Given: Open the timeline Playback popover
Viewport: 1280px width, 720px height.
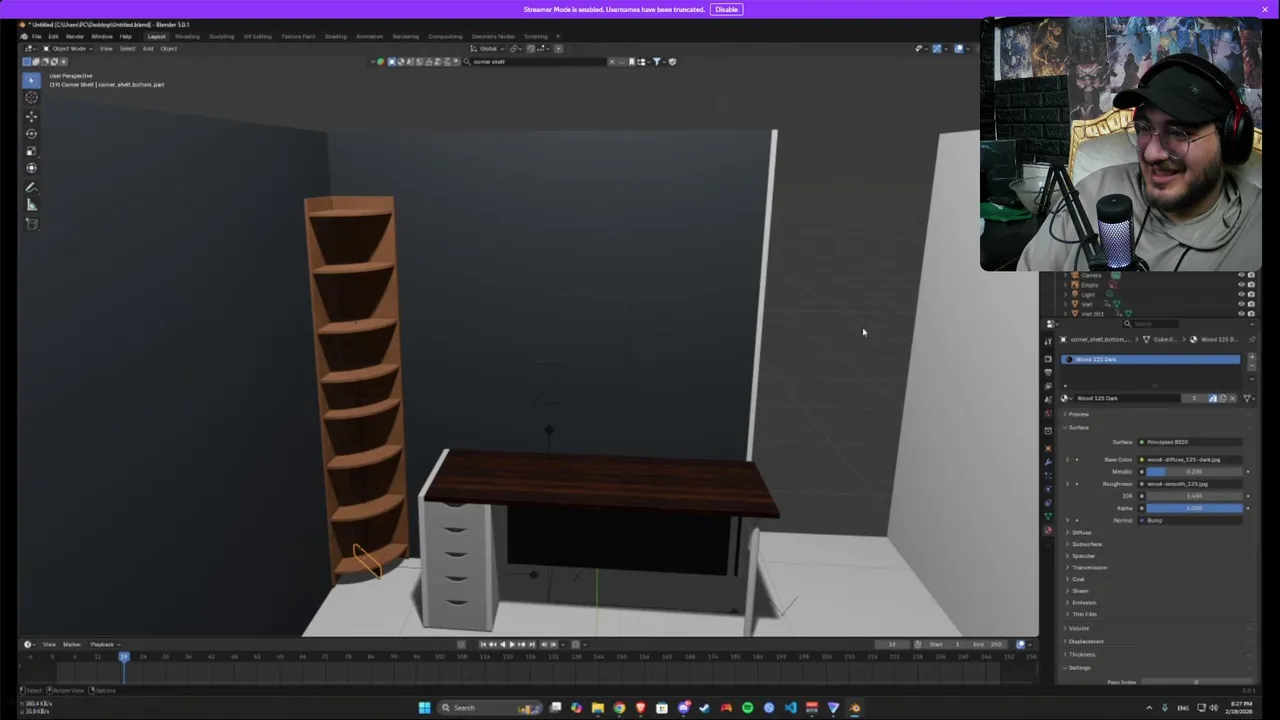Looking at the screenshot, I should (x=103, y=644).
